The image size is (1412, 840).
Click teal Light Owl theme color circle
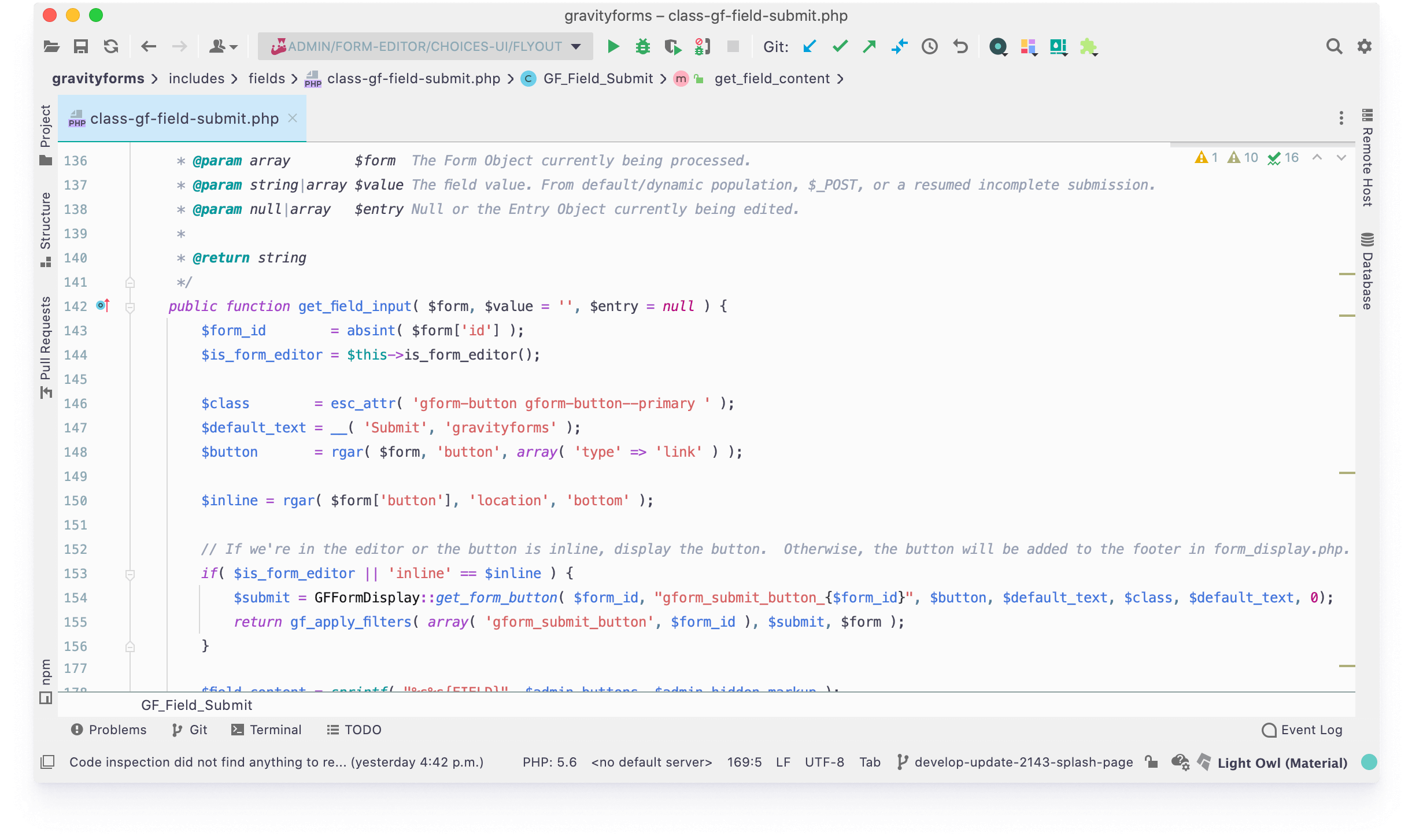coord(1369,762)
